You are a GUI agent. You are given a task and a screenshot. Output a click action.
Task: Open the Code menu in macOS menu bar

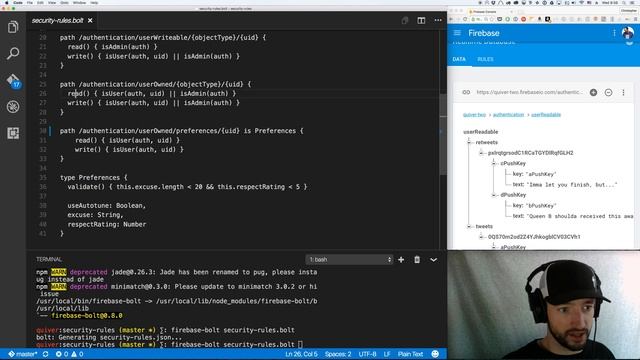18,2
